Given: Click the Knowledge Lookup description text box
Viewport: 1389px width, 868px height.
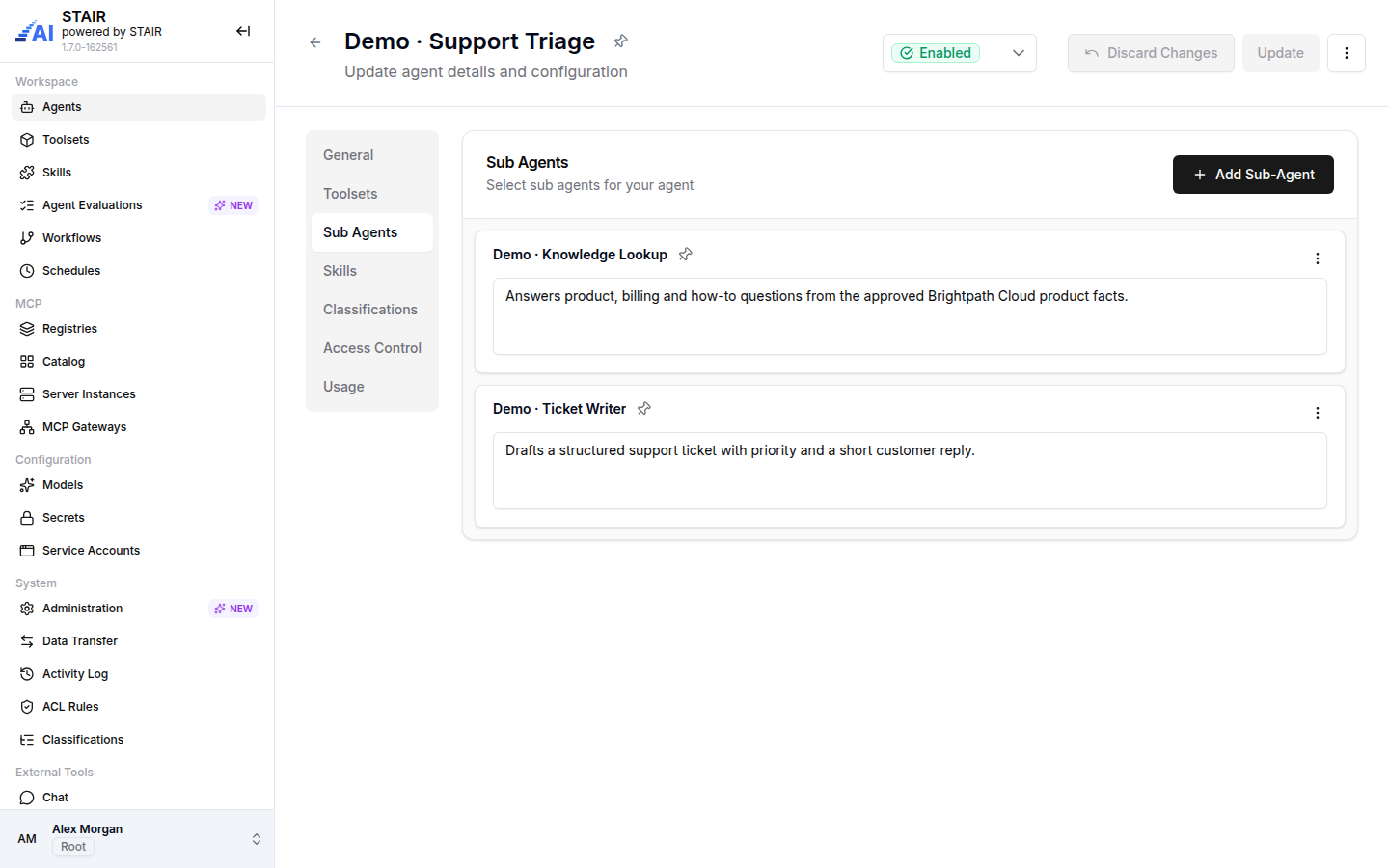Looking at the screenshot, I should (910, 316).
